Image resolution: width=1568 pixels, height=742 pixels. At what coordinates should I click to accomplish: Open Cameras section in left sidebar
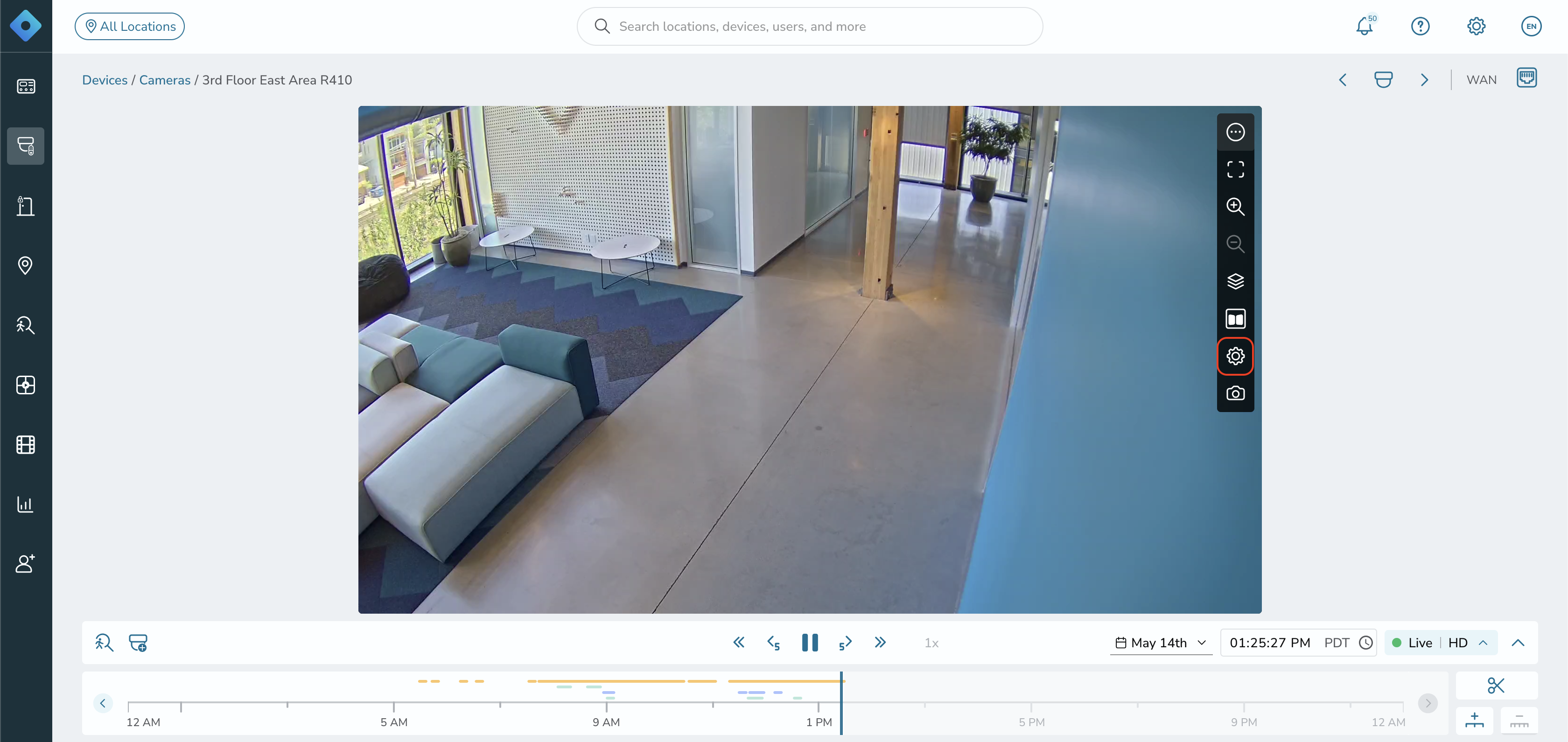pos(26,146)
